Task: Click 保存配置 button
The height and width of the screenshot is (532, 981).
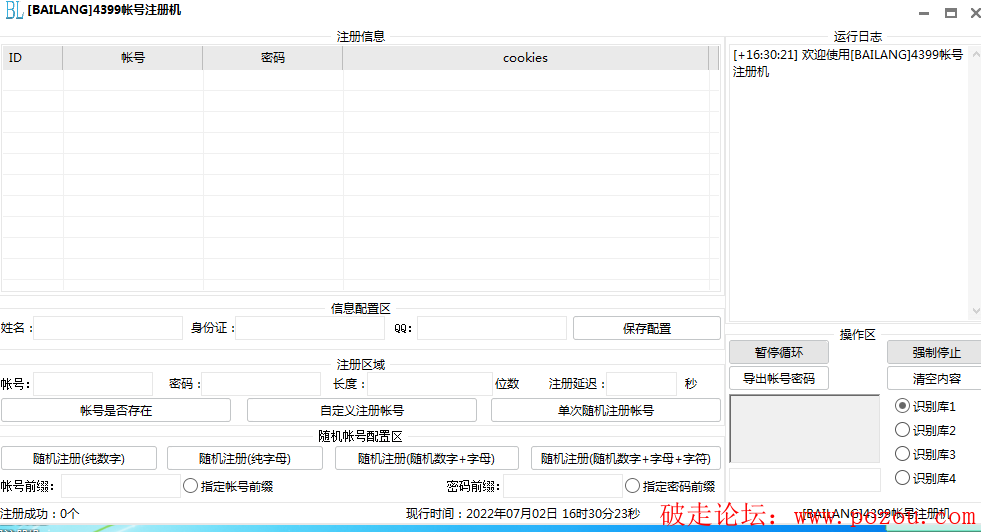Action: tap(646, 328)
